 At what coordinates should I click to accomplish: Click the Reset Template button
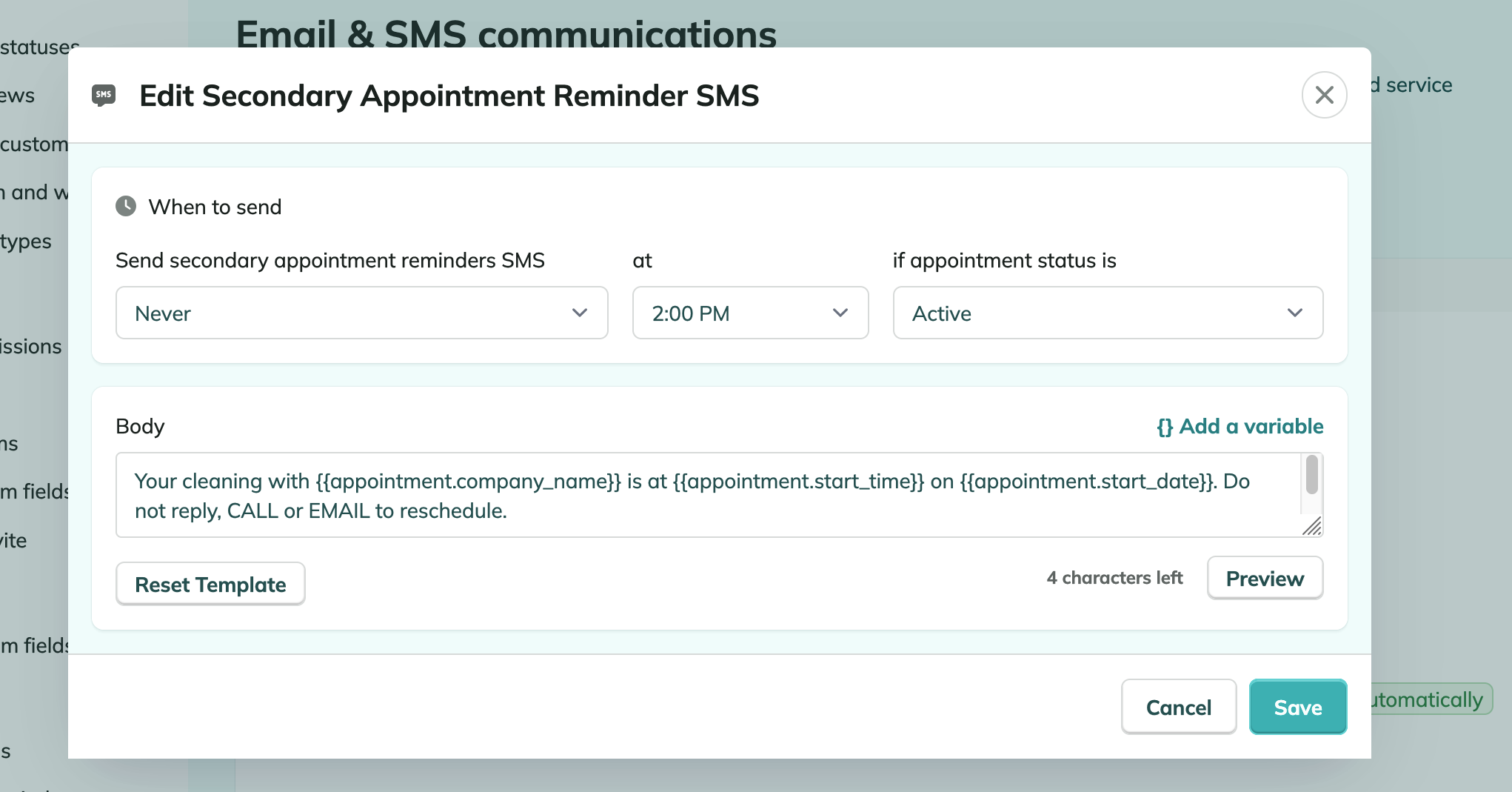point(210,584)
